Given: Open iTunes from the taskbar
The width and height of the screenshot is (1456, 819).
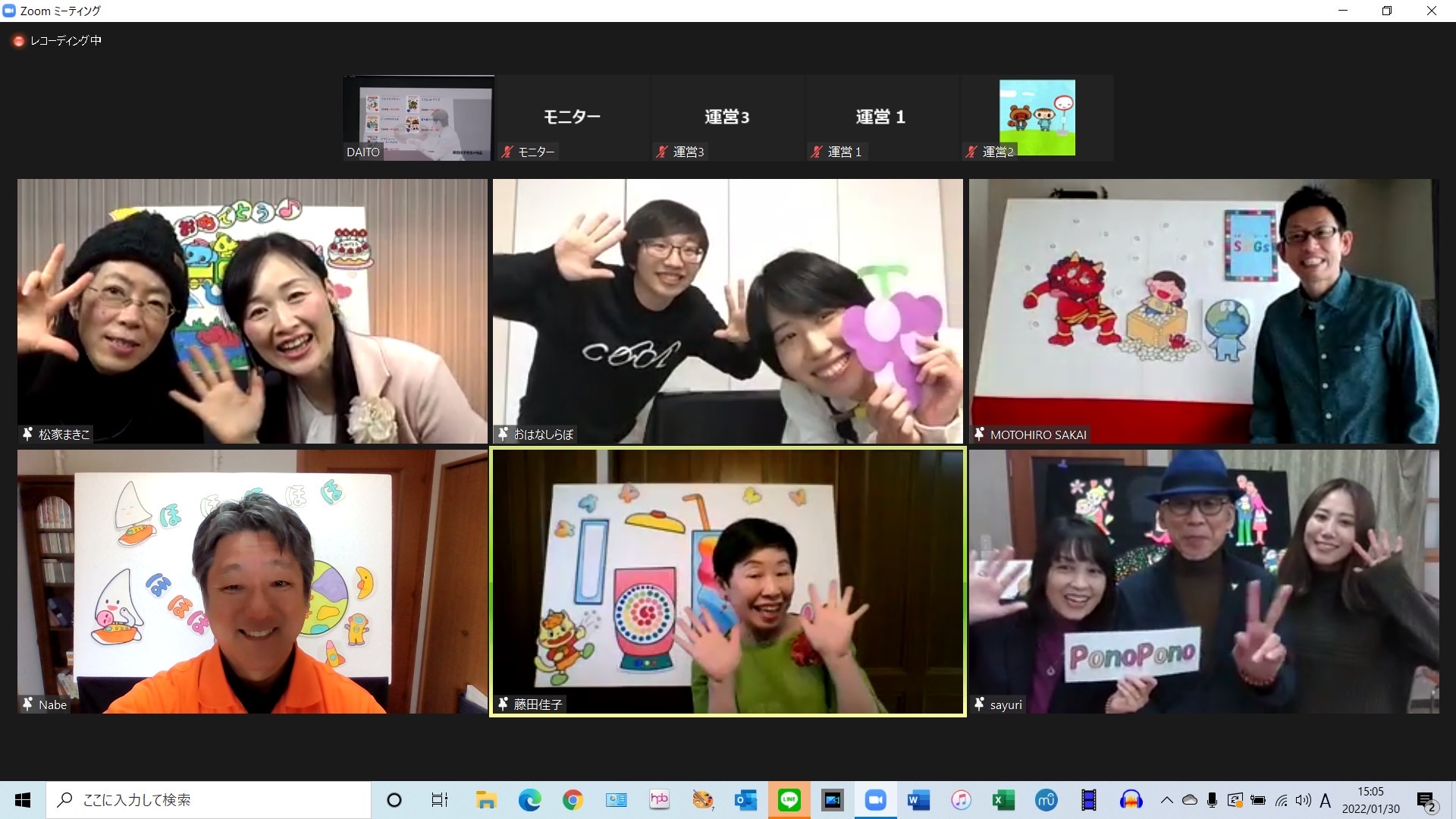Looking at the screenshot, I should point(961,800).
